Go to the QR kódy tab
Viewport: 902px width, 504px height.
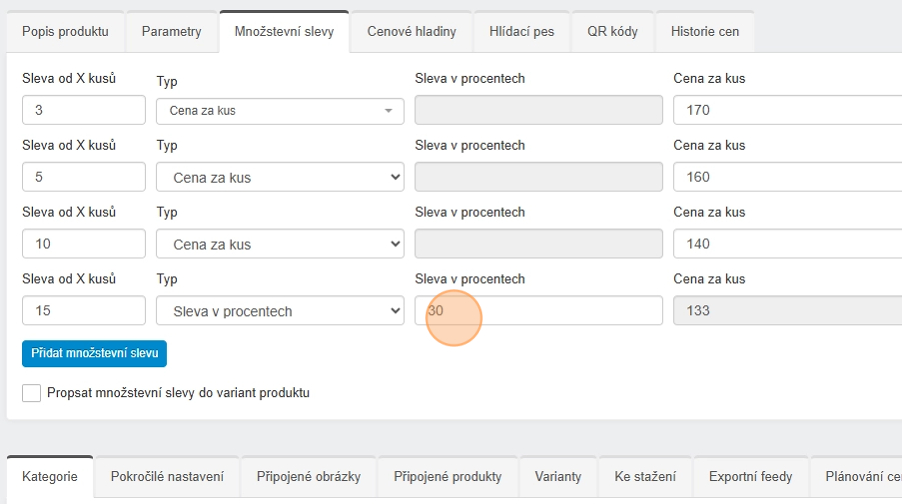click(x=612, y=32)
